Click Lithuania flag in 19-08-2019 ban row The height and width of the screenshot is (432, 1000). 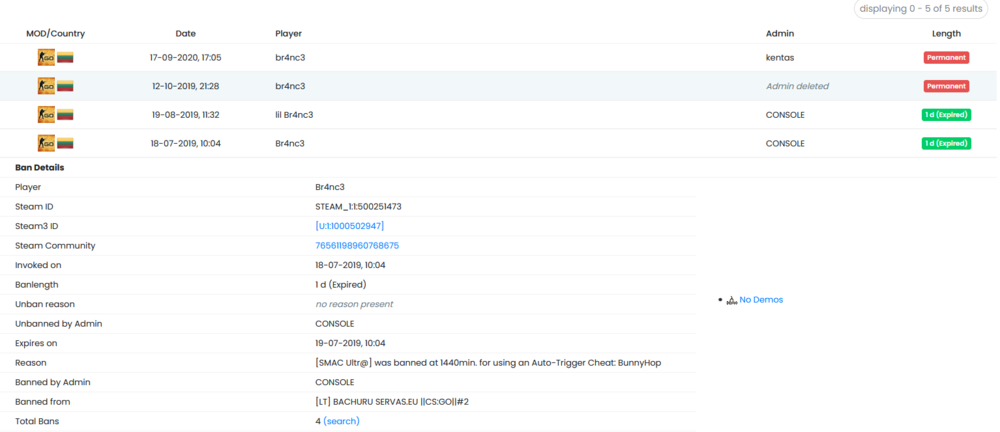click(x=65, y=115)
